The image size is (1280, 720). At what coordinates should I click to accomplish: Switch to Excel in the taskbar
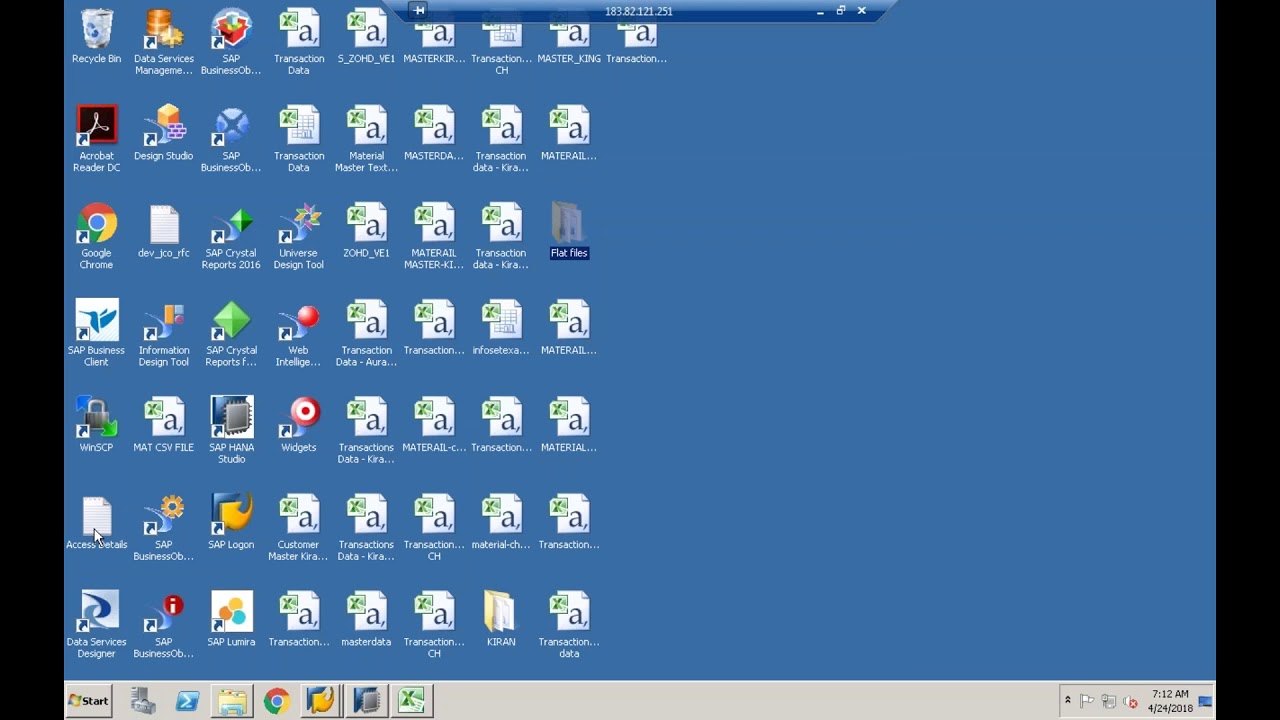(x=412, y=701)
